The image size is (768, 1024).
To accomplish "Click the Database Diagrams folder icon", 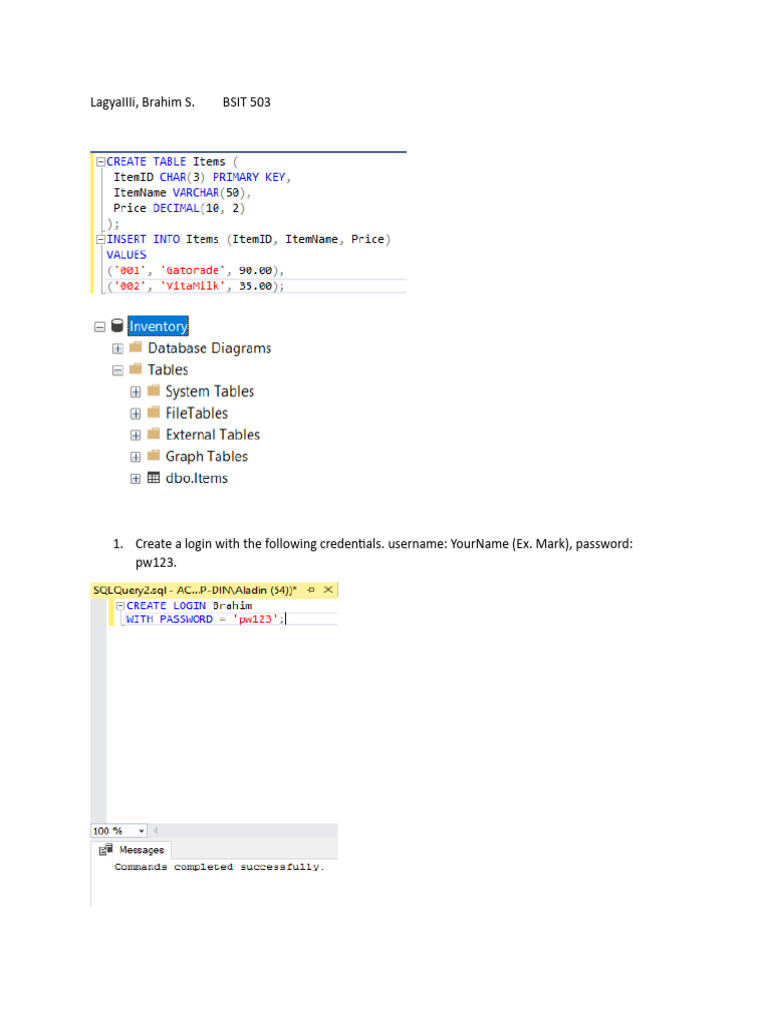I will tap(136, 347).
